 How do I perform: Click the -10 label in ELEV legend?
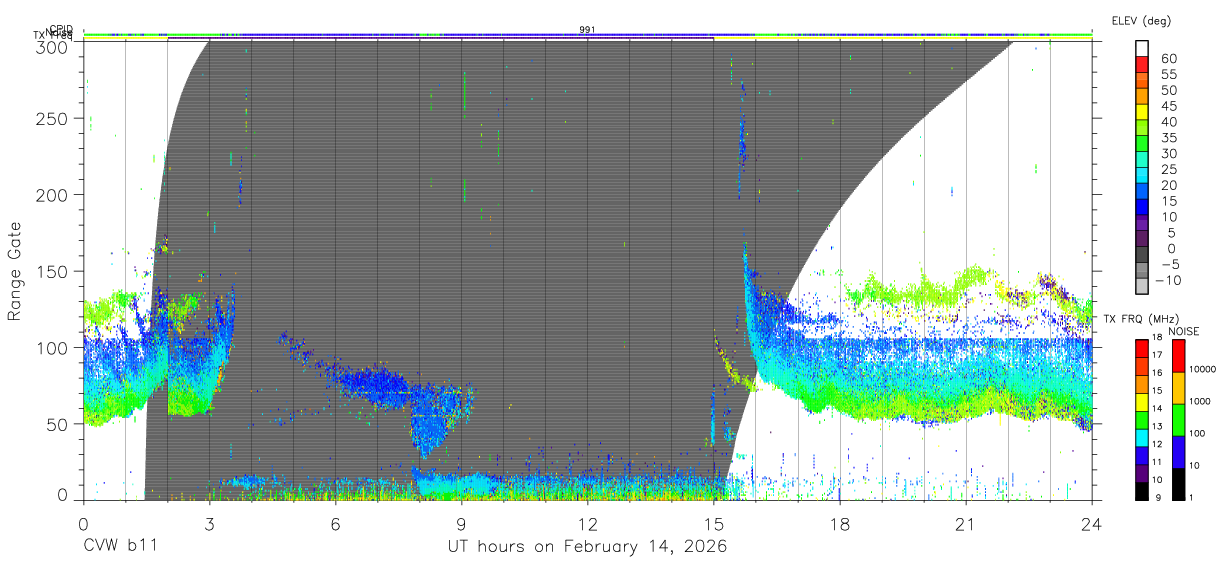tap(1168, 281)
